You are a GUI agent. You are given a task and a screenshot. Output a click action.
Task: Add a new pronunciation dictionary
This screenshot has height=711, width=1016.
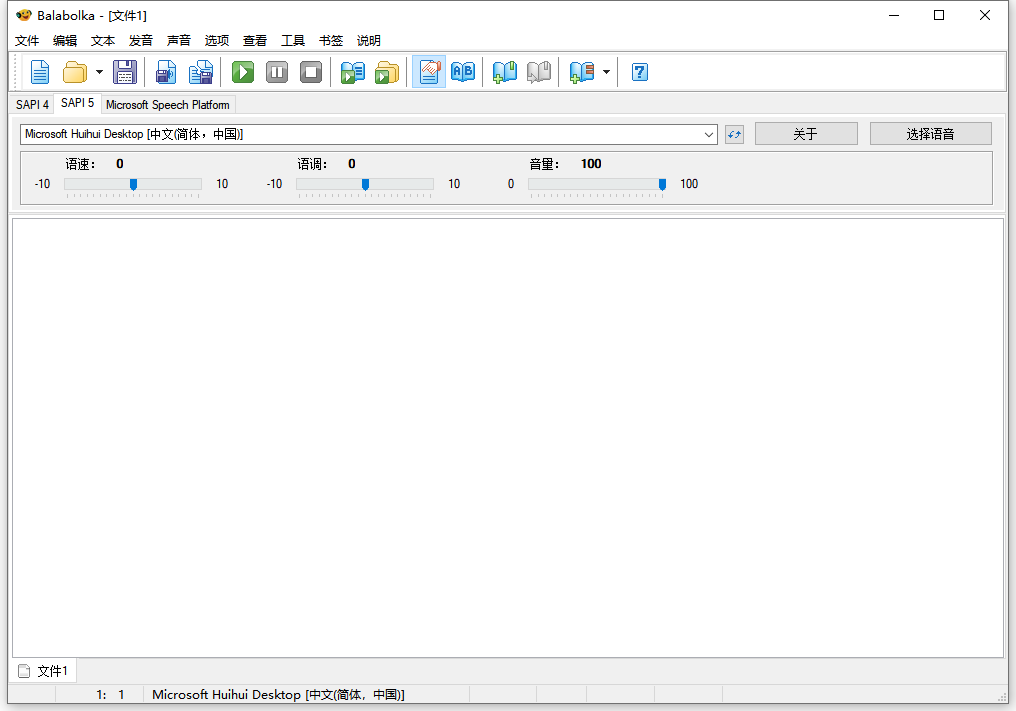tap(504, 71)
